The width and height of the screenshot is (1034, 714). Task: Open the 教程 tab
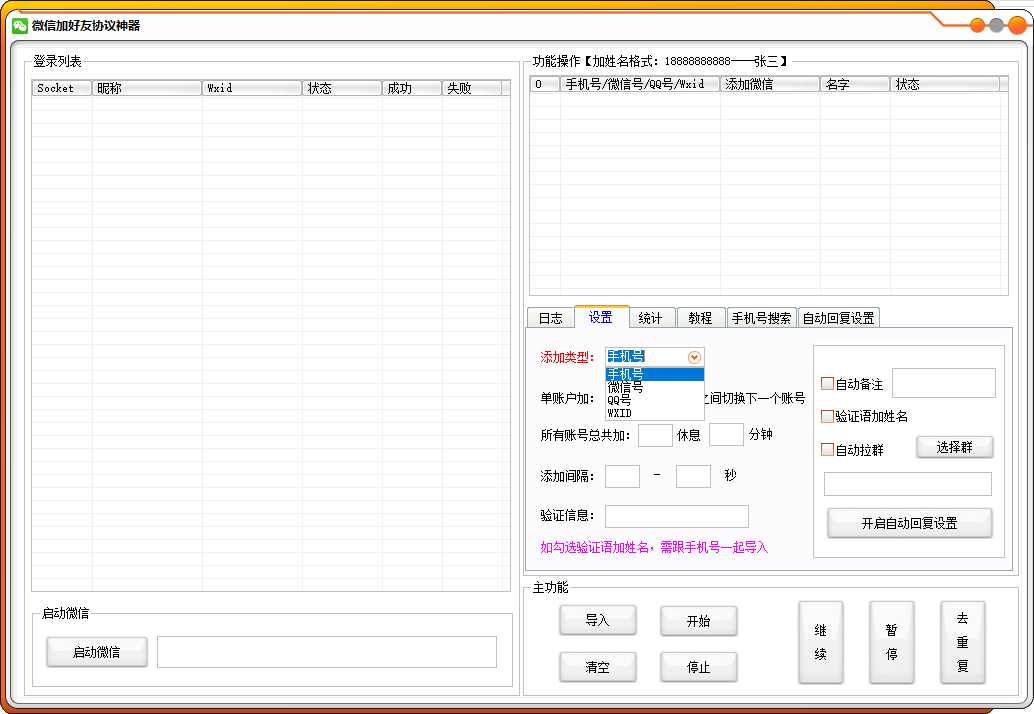(x=700, y=318)
